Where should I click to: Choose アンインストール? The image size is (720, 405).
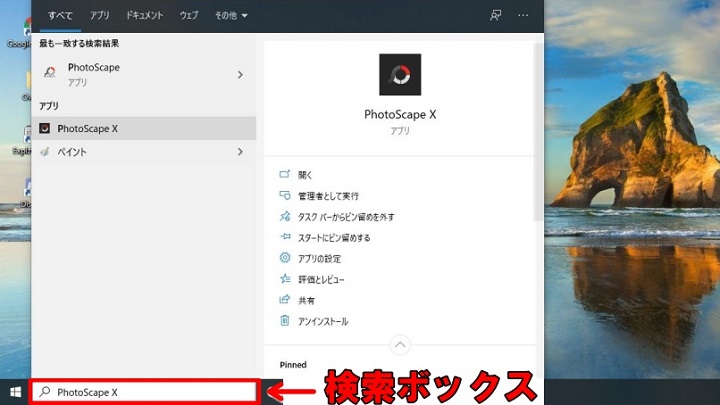323,321
